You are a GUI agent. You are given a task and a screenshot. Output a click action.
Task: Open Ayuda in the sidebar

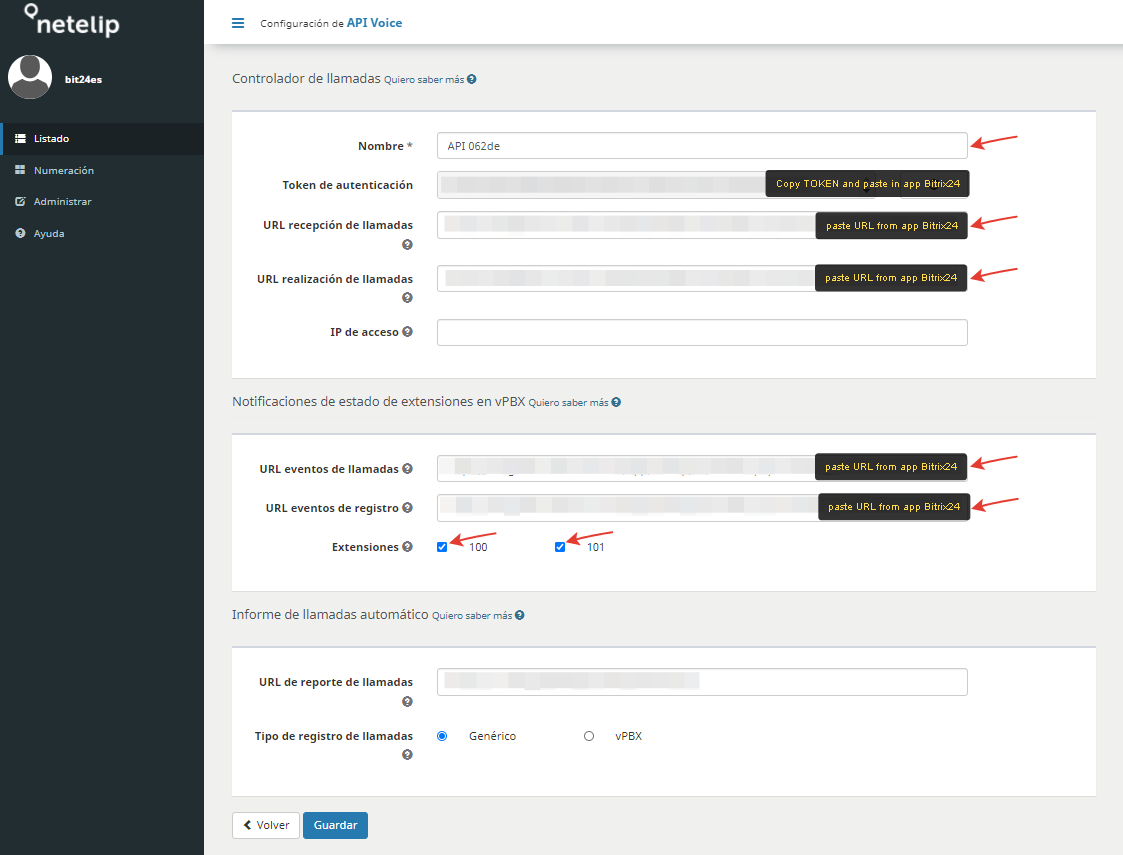point(102,233)
